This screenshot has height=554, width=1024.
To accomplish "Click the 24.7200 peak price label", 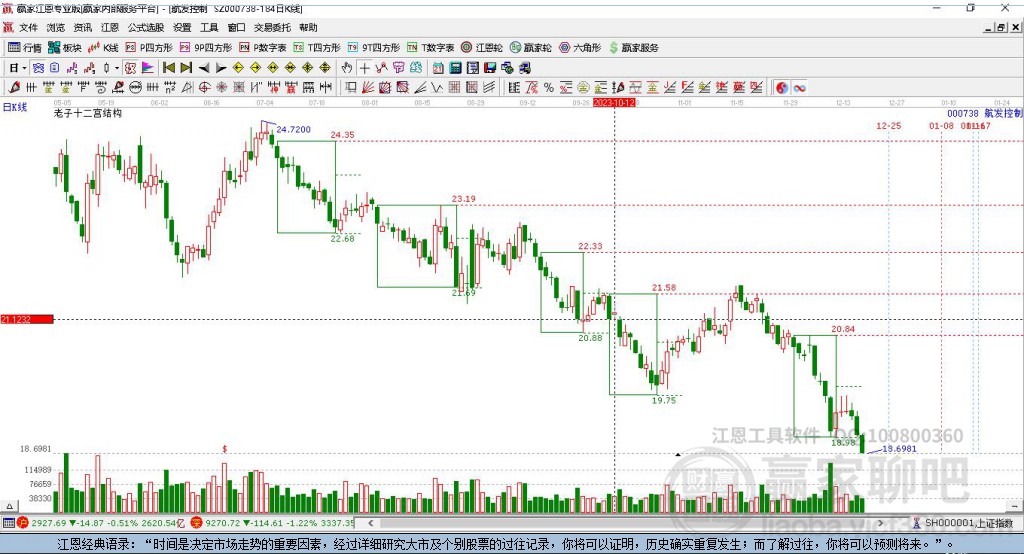I will pyautogui.click(x=293, y=129).
